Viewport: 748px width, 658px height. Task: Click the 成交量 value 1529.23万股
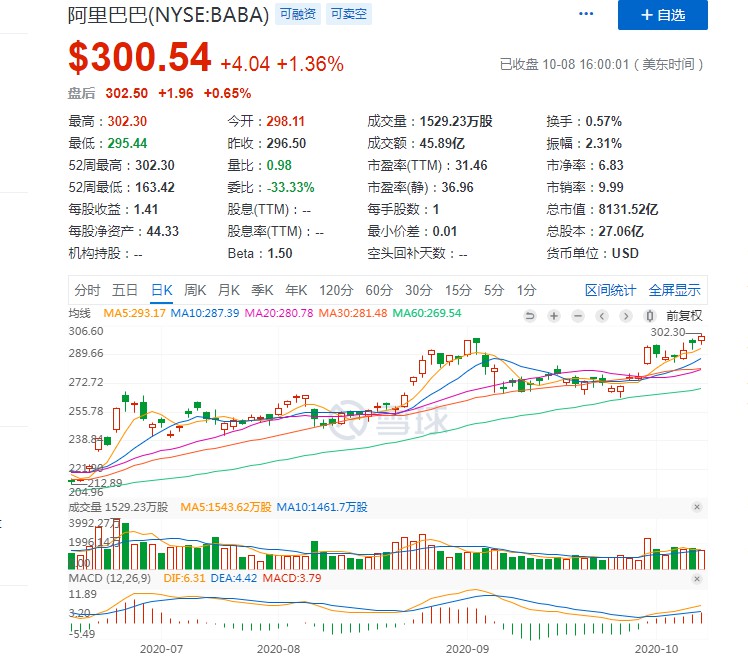pyautogui.click(x=456, y=121)
